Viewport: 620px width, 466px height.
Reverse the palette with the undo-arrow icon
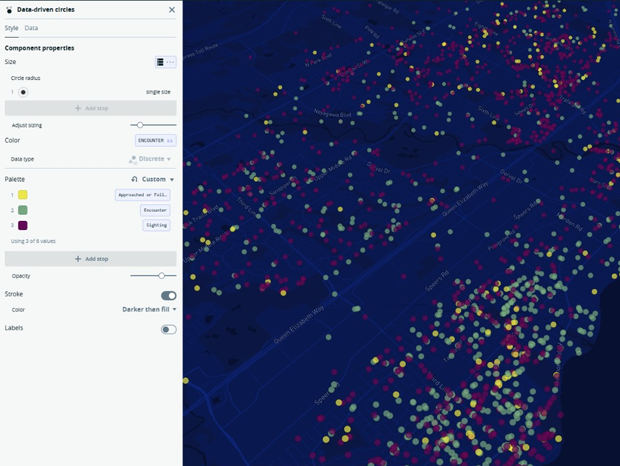click(x=134, y=179)
